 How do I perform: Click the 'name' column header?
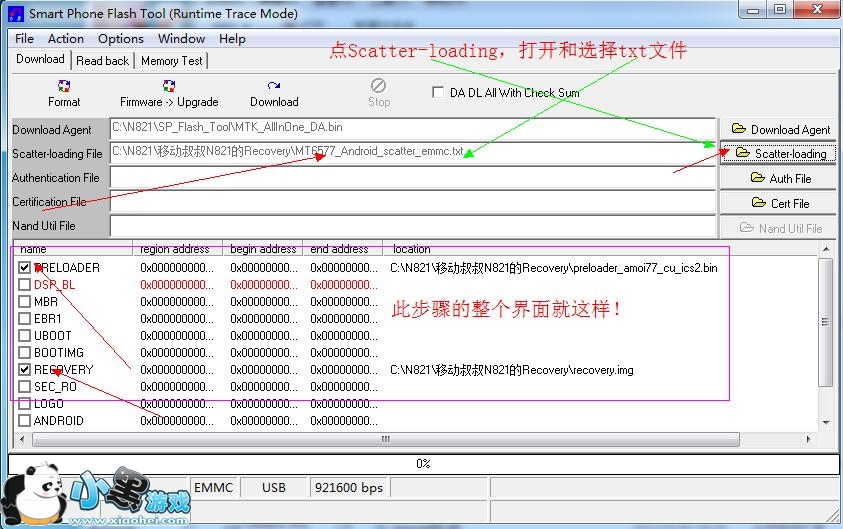click(x=73, y=249)
